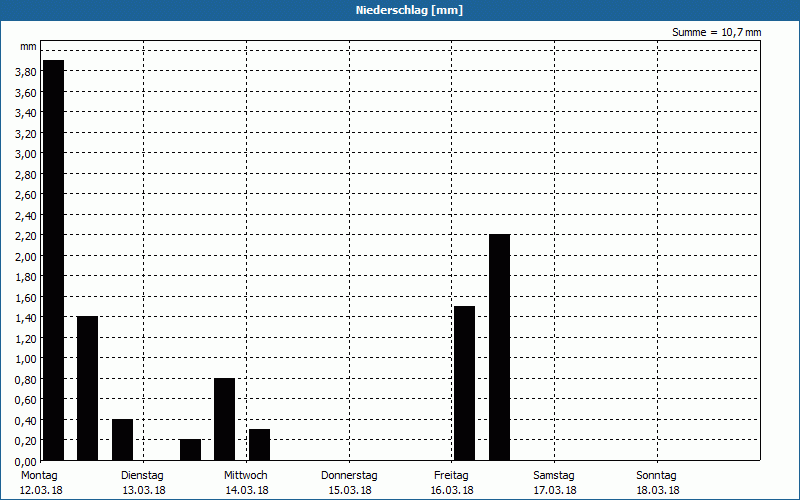Click the y-axis value '2,80'
Viewport: 800px width, 500px height.
pos(26,175)
